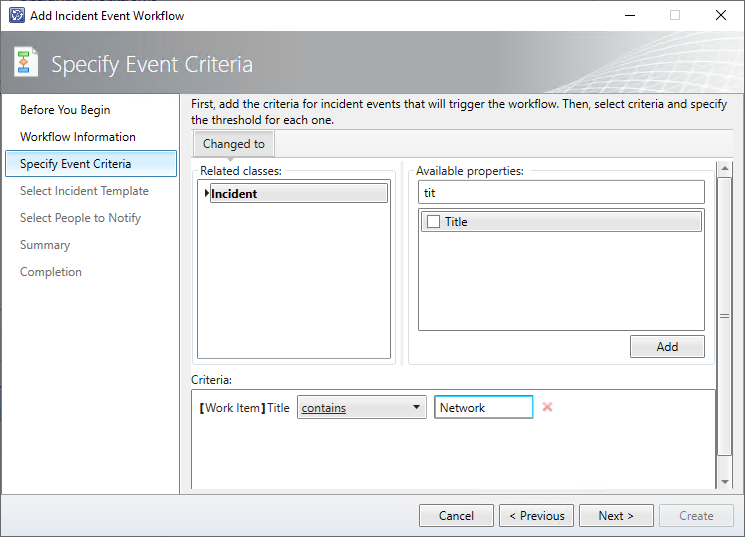Screen dimensions: 745x537
Task: Click the Cancel button
Action: click(456, 516)
